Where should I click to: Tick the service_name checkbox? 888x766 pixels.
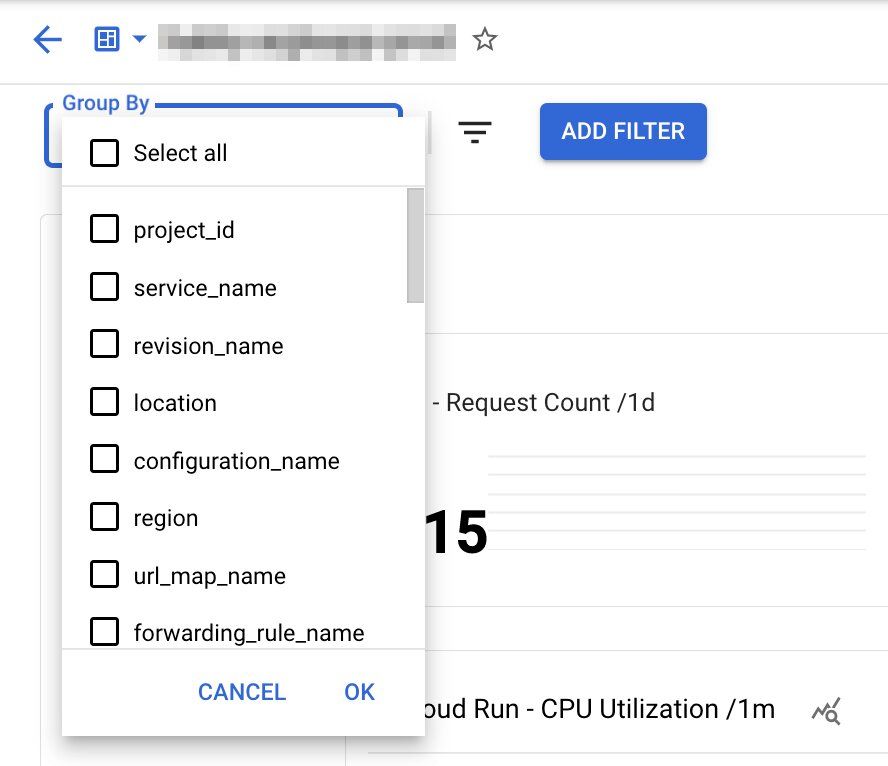click(x=105, y=288)
